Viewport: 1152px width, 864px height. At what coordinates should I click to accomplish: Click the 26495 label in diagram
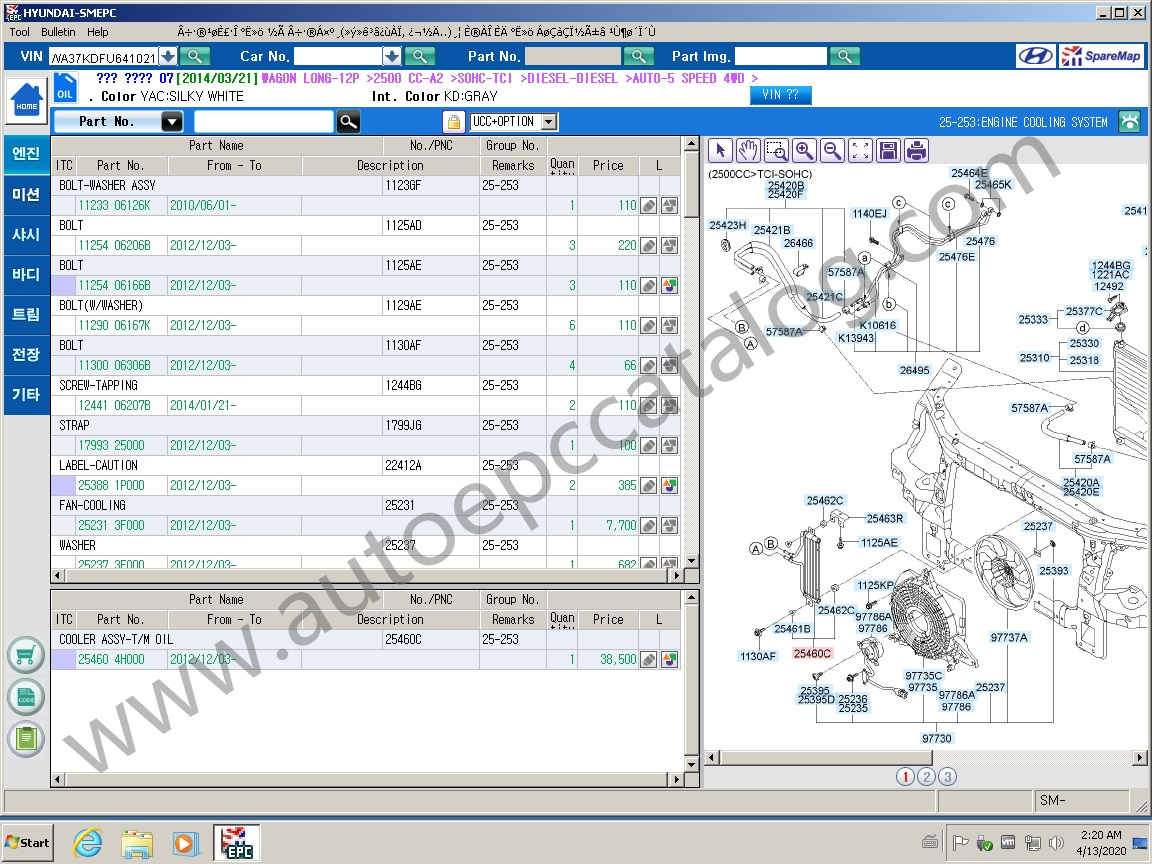pyautogui.click(x=914, y=370)
